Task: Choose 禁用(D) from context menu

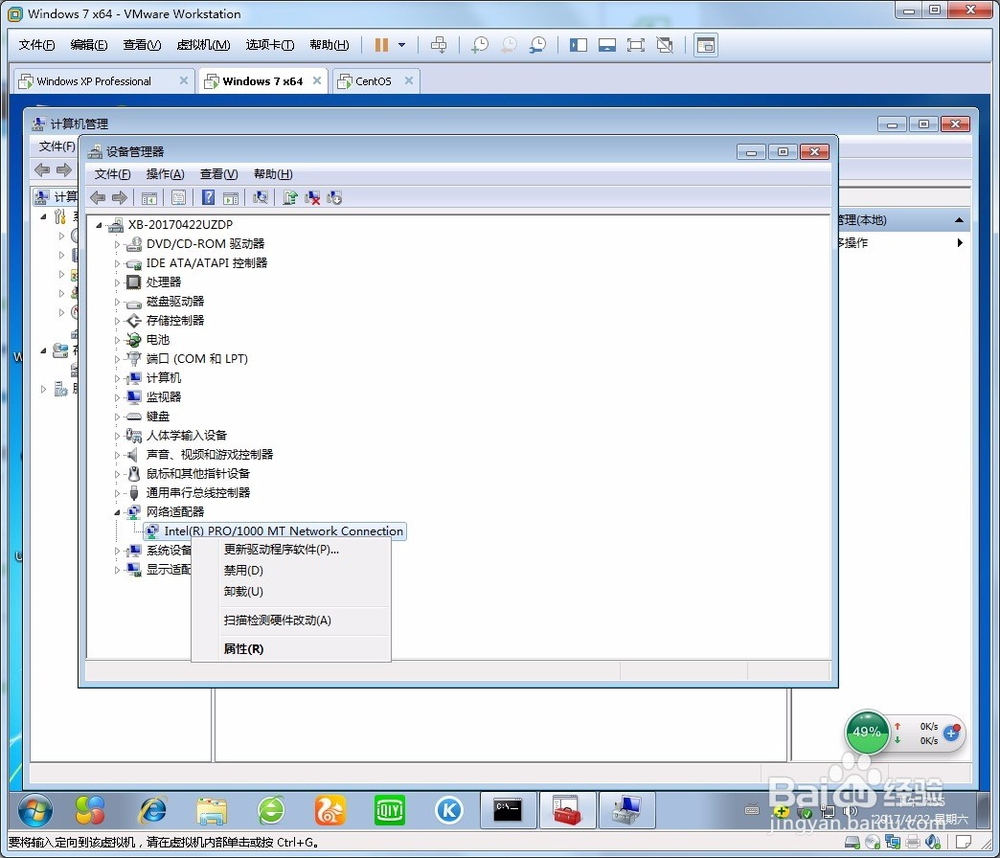Action: coord(291,570)
